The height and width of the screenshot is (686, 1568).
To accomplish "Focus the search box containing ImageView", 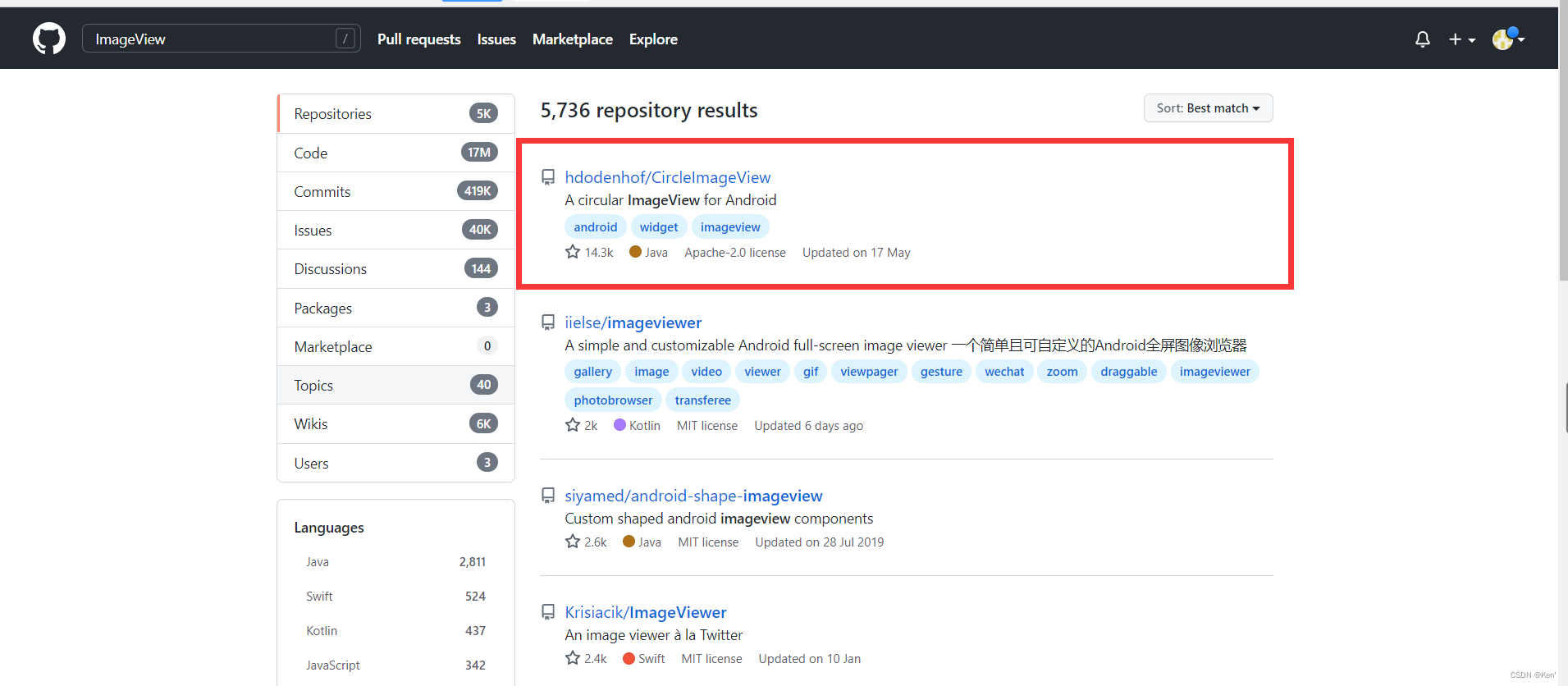I will (221, 39).
